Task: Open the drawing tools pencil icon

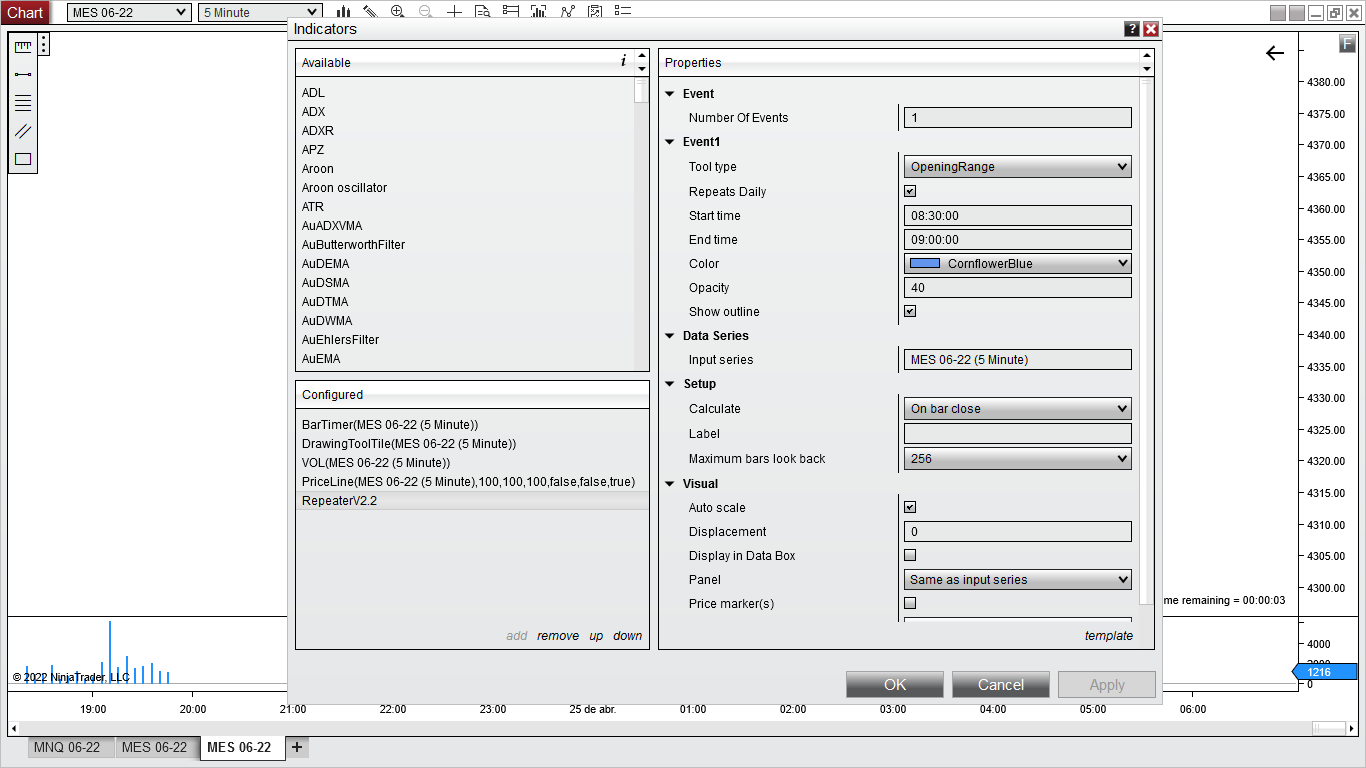Action: (x=370, y=12)
